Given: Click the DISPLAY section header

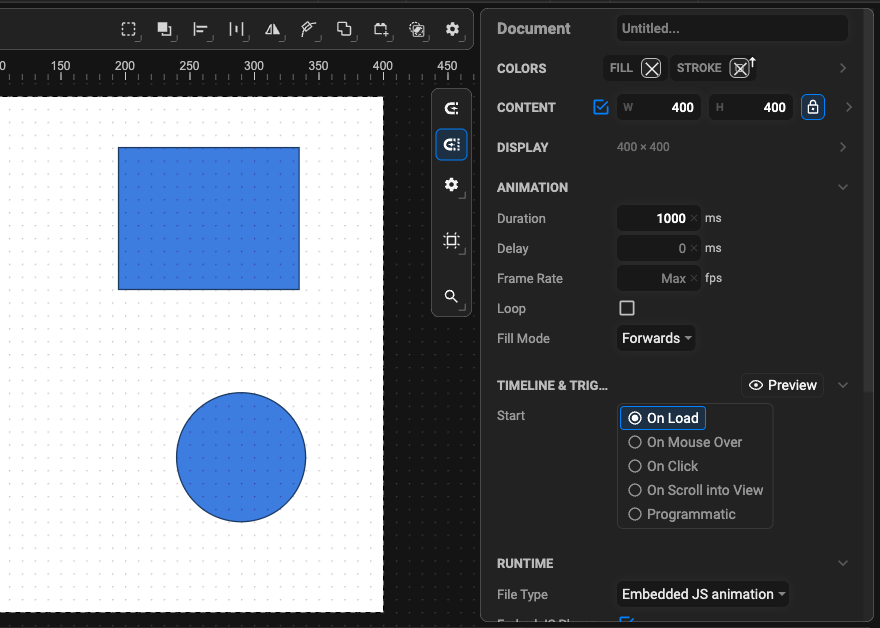Looking at the screenshot, I should point(522,148).
